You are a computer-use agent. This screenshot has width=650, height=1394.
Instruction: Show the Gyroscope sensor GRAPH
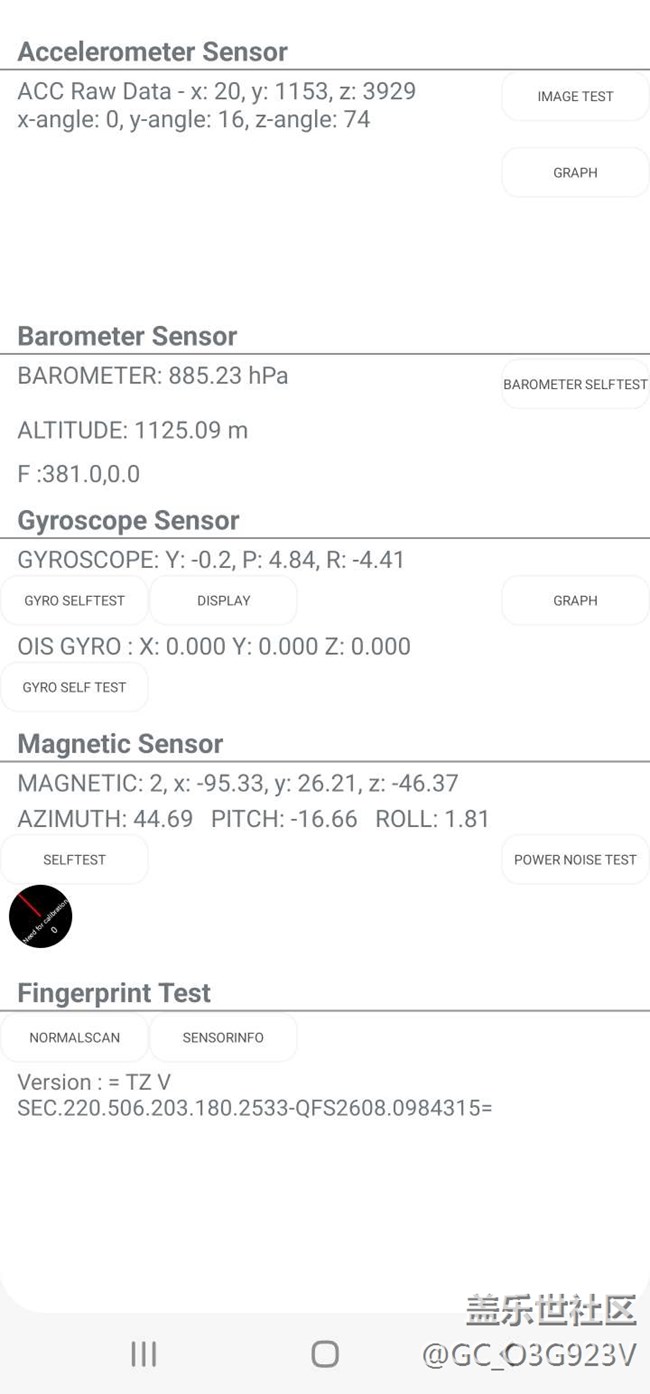point(575,601)
